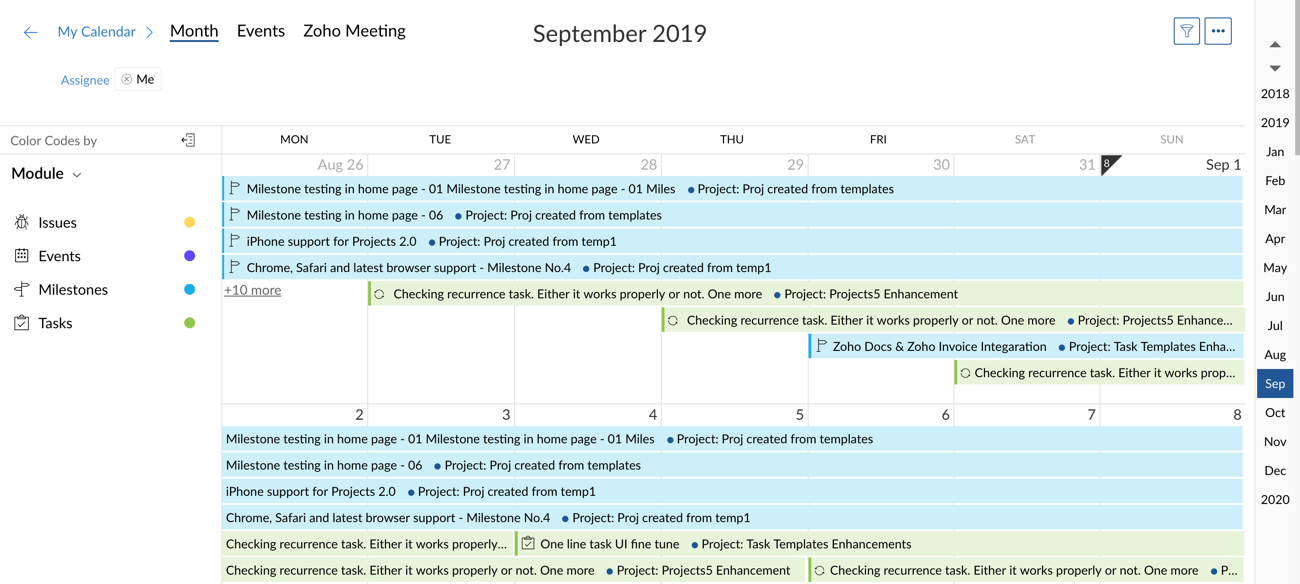Select year 2020 in the side navigator
Image resolution: width=1300 pixels, height=584 pixels.
1275,499
